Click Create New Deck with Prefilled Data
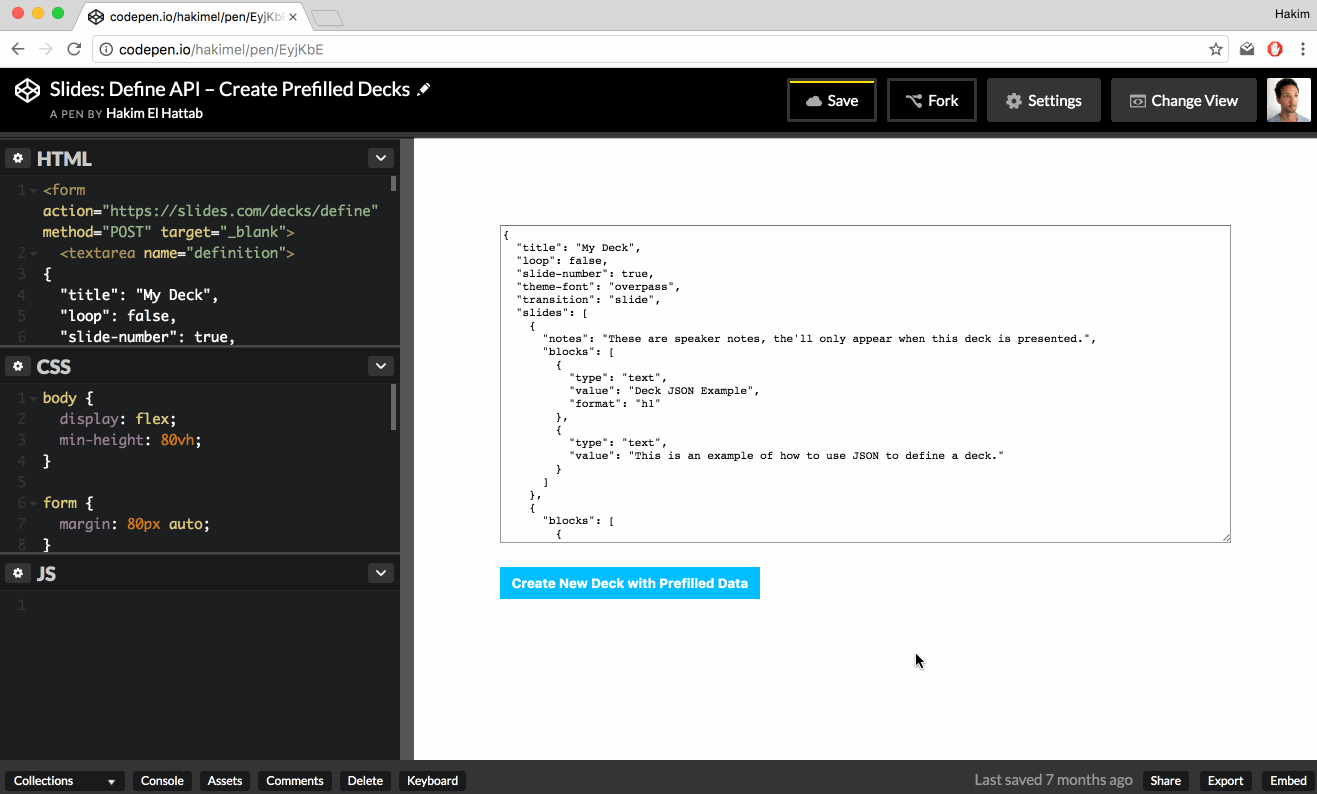1317x794 pixels. 629,583
